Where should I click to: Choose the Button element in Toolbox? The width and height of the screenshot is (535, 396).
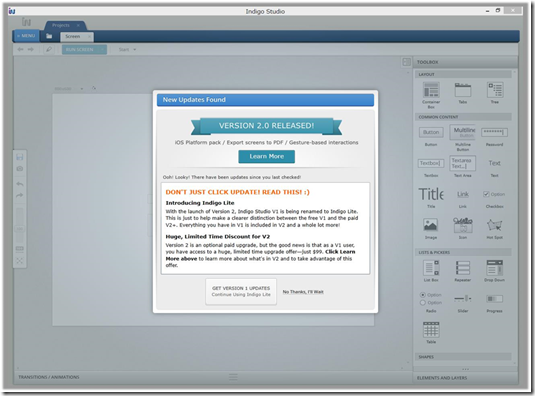tap(431, 136)
